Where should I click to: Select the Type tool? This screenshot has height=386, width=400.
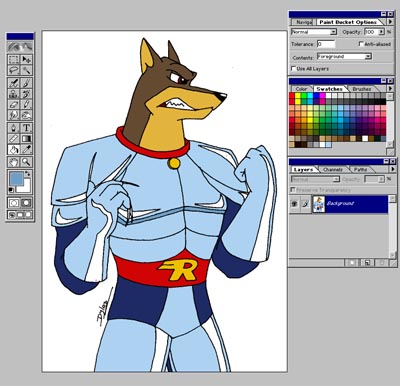tap(26, 128)
